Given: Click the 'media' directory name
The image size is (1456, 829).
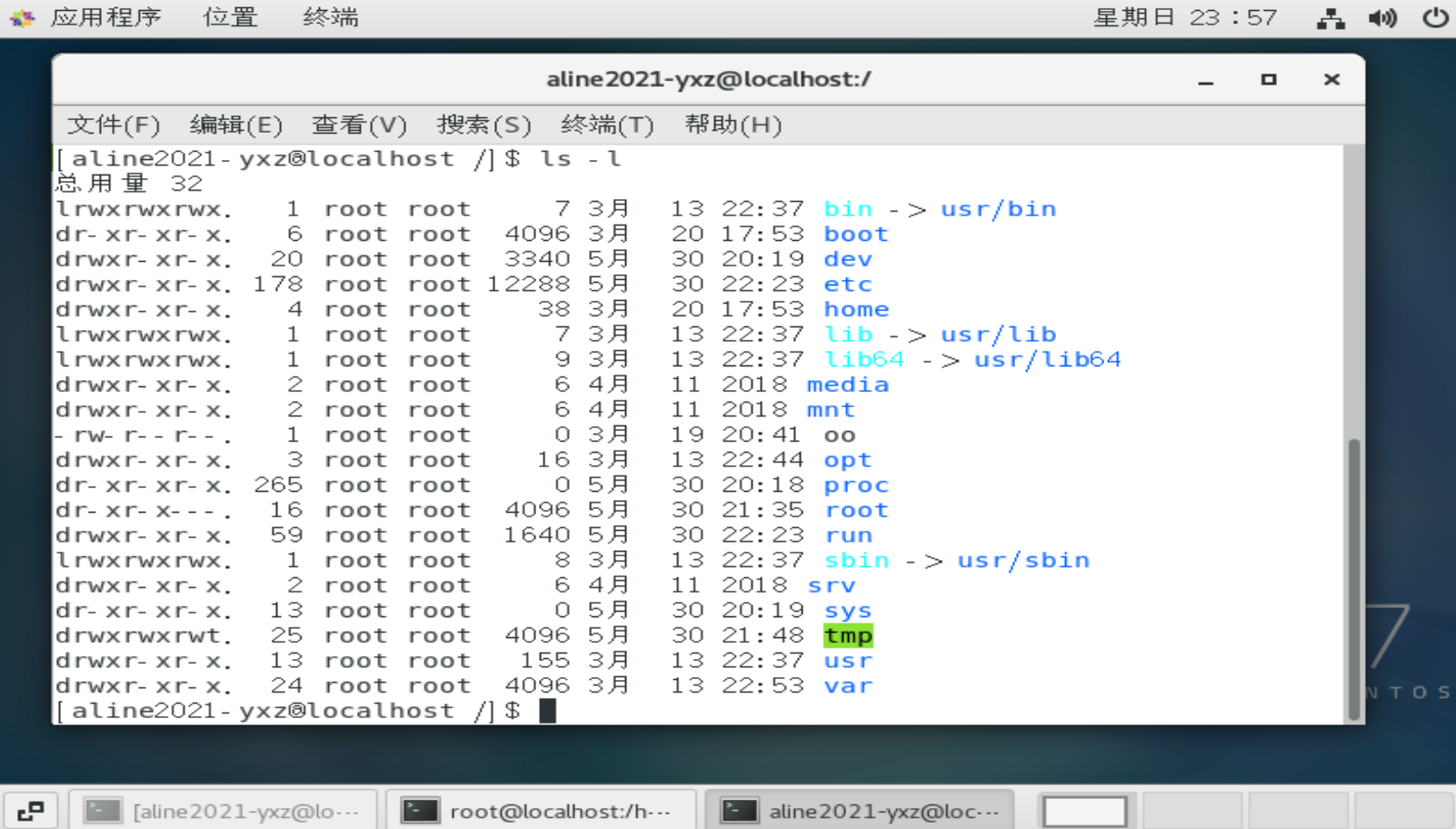Looking at the screenshot, I should (x=848, y=385).
